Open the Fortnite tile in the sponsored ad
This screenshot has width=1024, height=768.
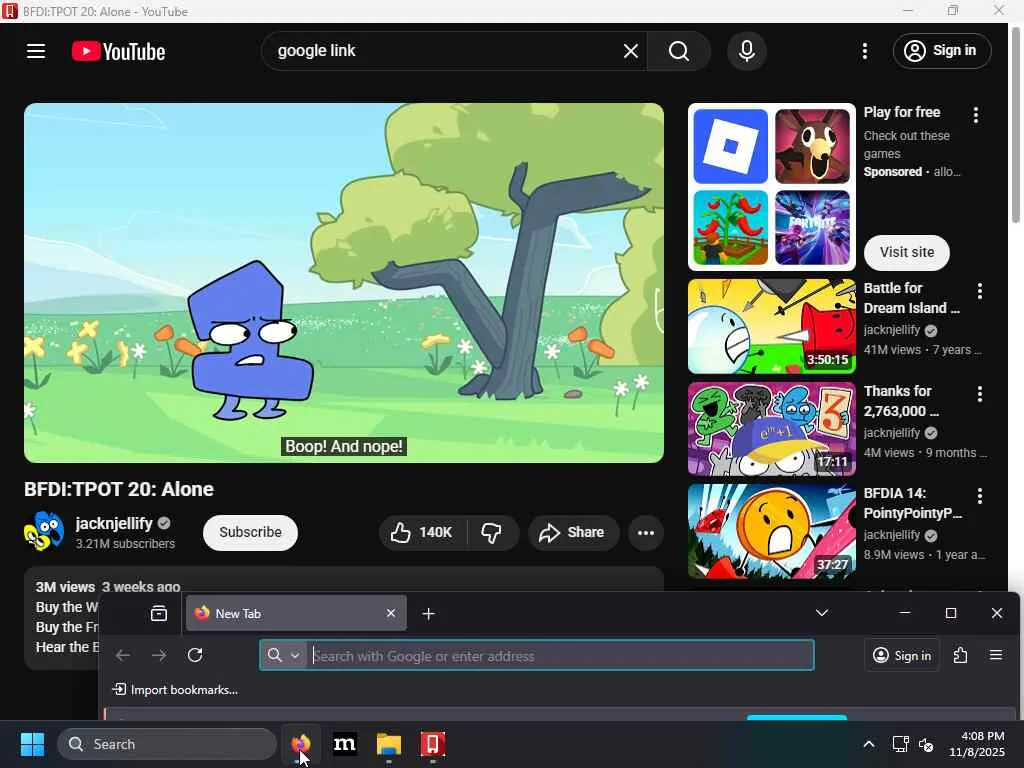812,228
